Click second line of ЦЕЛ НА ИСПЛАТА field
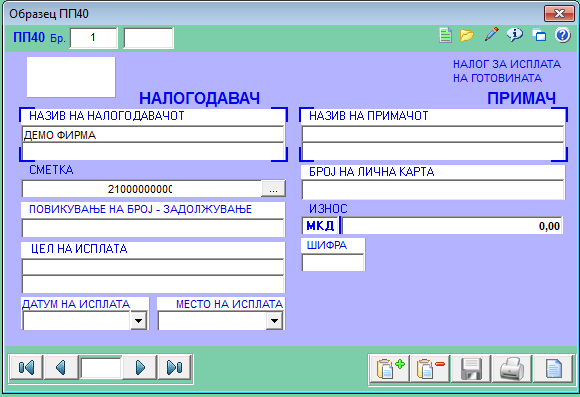580x397 pixels. click(x=153, y=284)
